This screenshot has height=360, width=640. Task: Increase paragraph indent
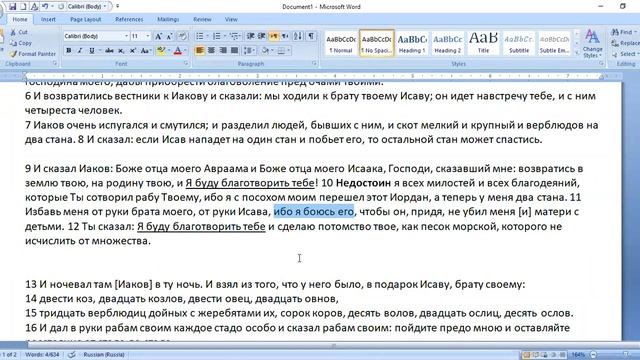262,36
